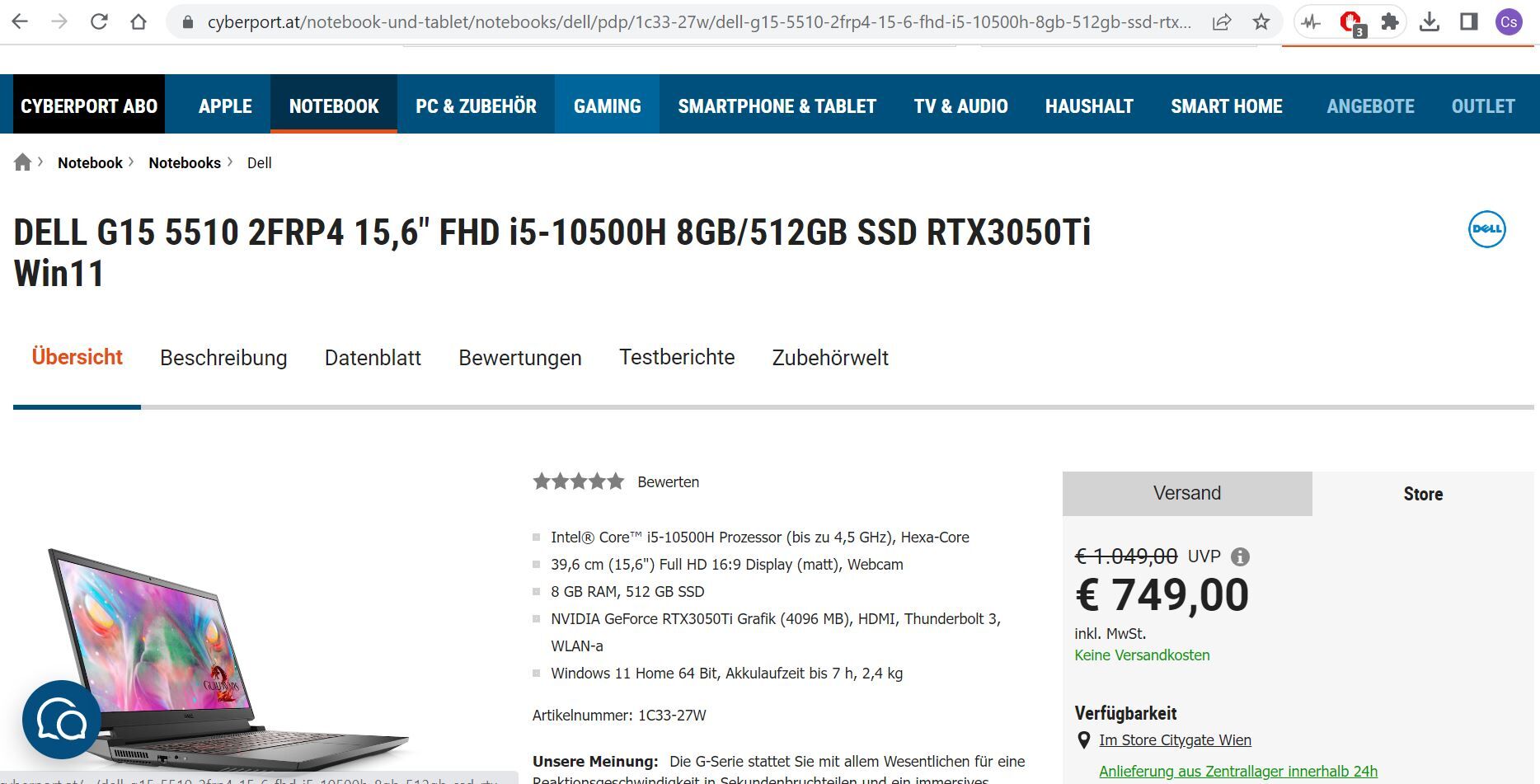Open the live chat bubble icon

click(x=62, y=720)
